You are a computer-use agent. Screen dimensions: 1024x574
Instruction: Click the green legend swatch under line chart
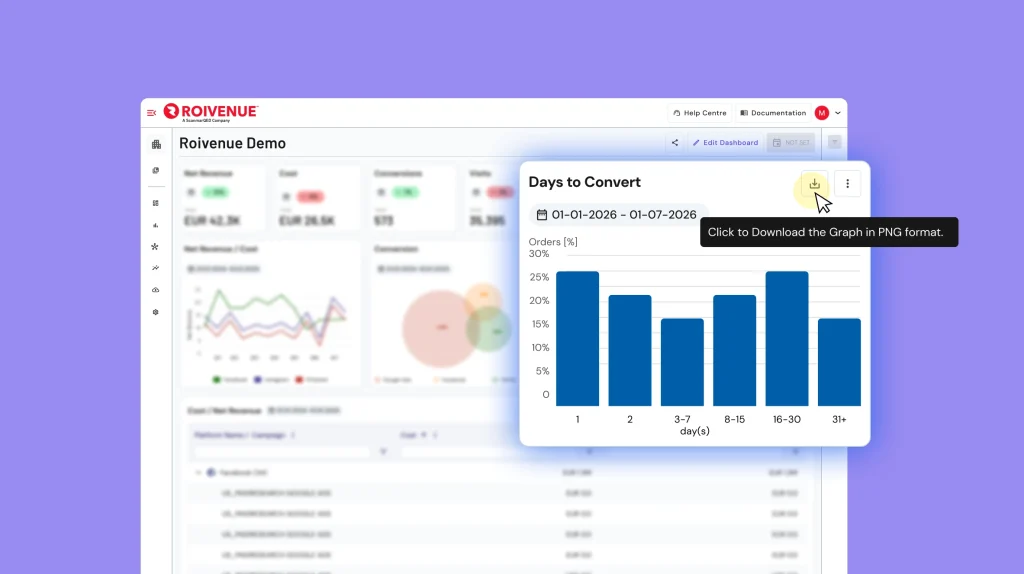(217, 379)
